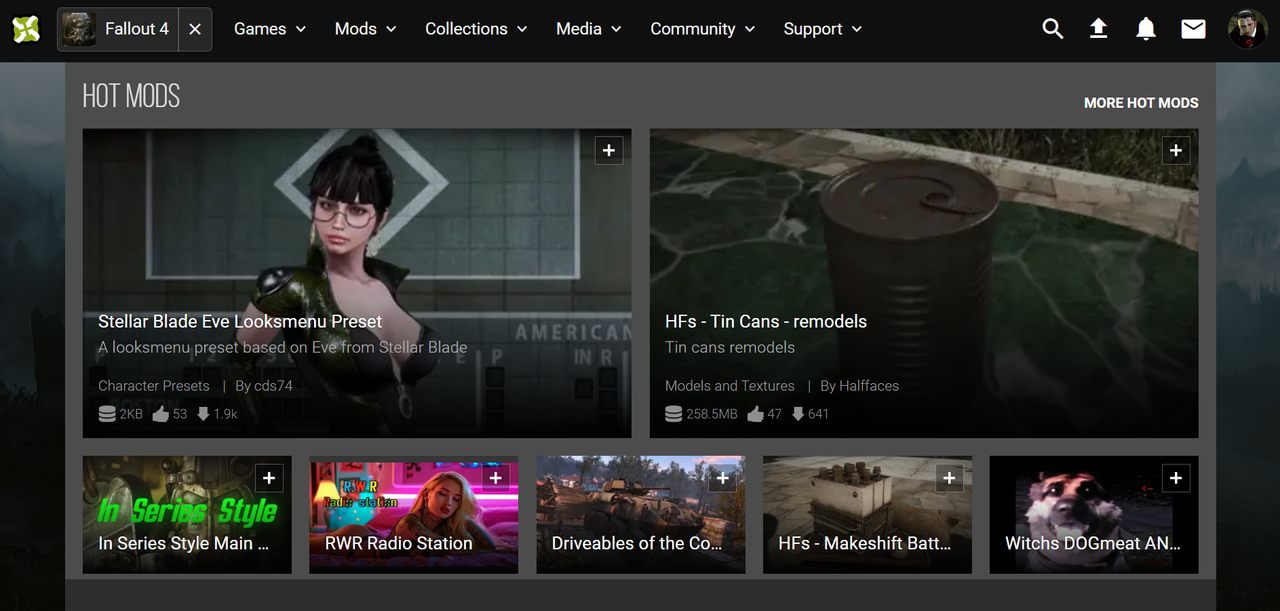Click downloads arrow icon showing 1.9k
This screenshot has width=1280, height=611.
tap(203, 414)
